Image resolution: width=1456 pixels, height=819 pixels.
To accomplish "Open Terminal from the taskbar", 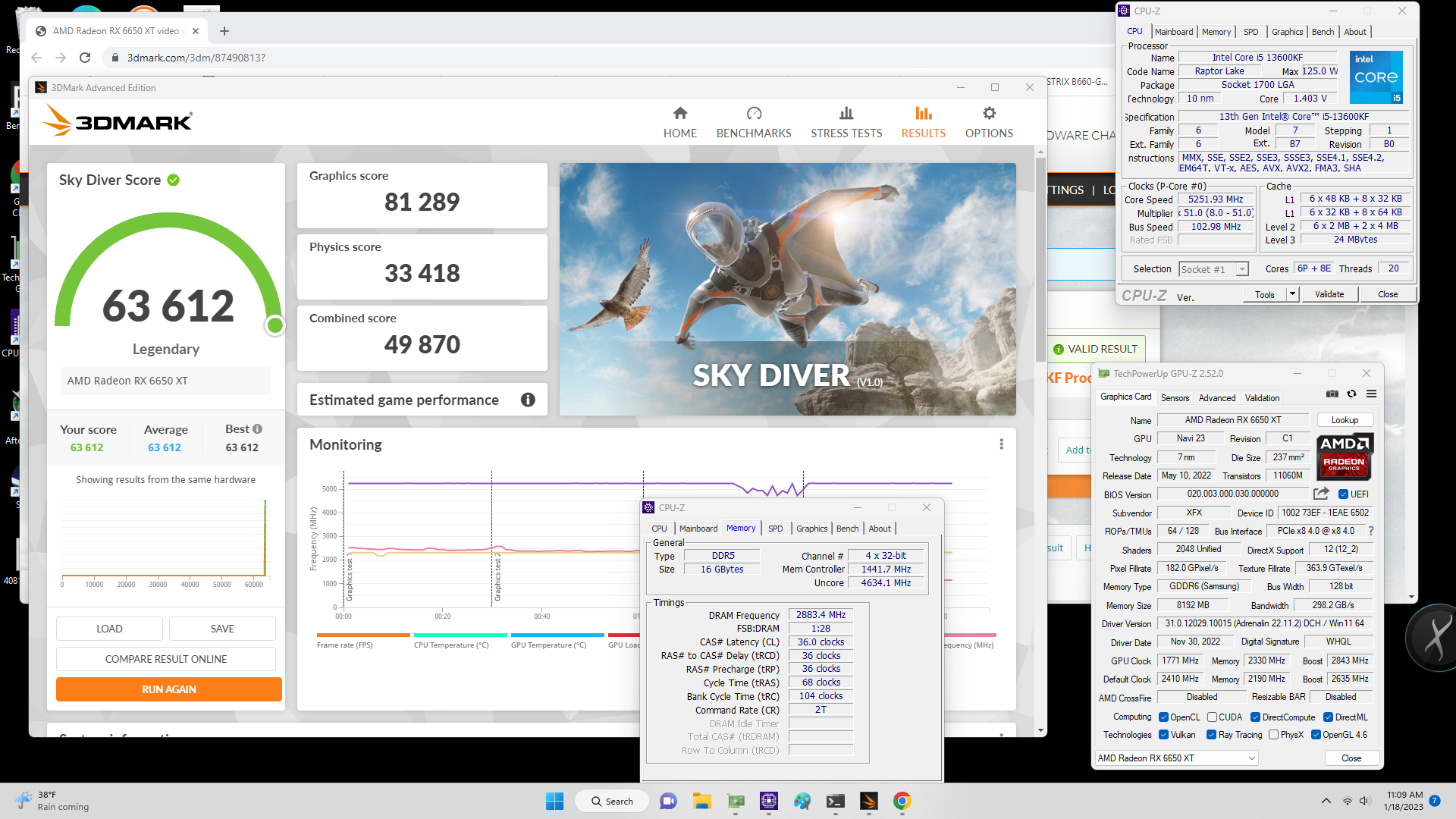I will click(836, 801).
